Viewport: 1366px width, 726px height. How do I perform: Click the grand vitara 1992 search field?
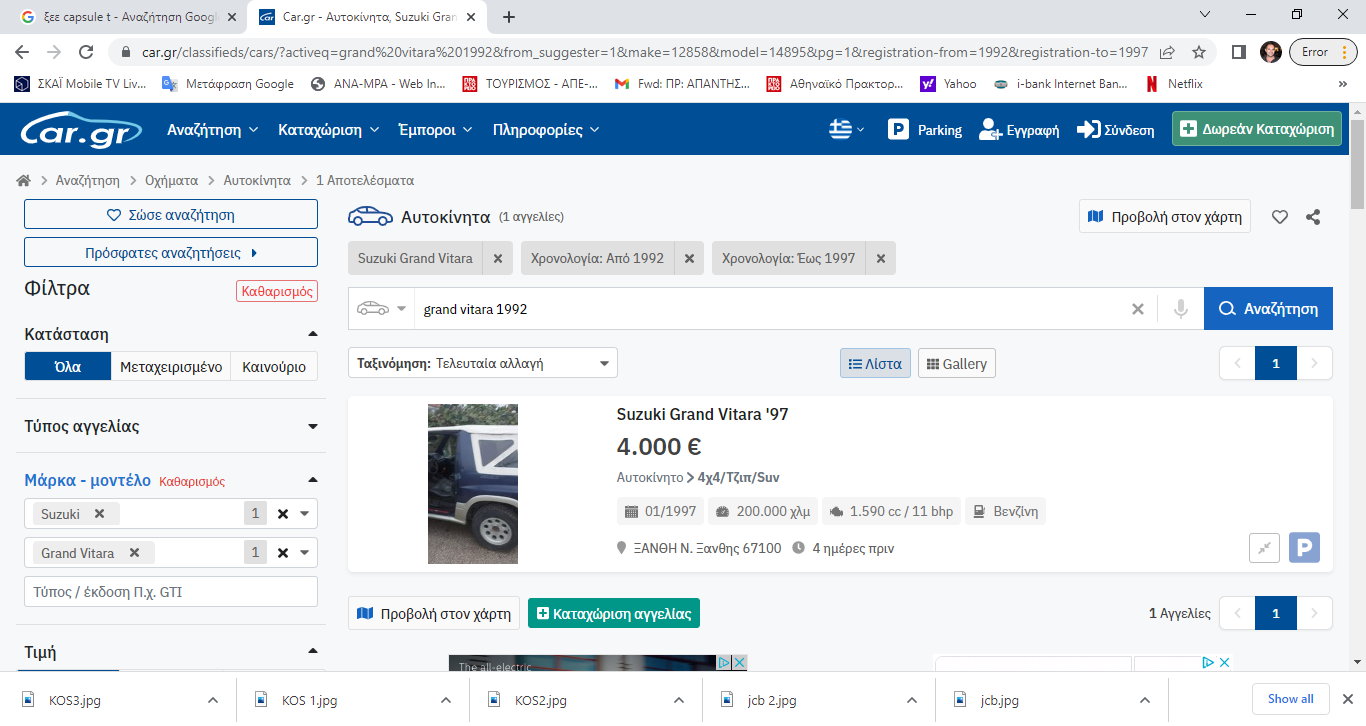[x=768, y=309]
